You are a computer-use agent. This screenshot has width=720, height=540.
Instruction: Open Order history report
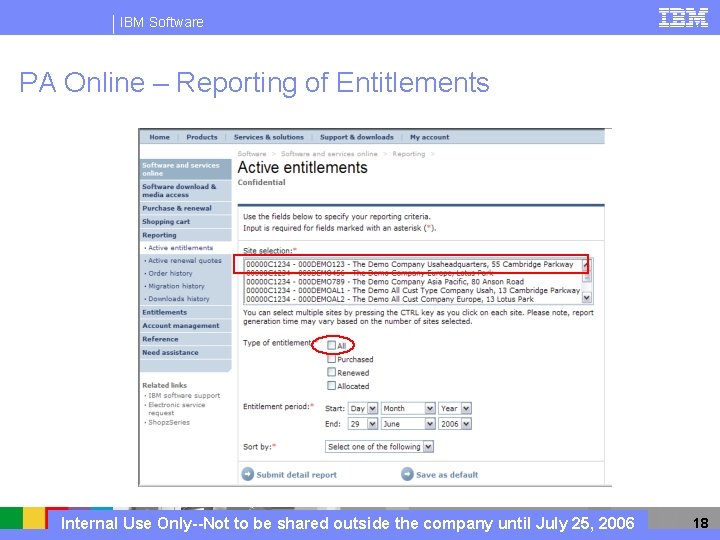tap(170, 273)
